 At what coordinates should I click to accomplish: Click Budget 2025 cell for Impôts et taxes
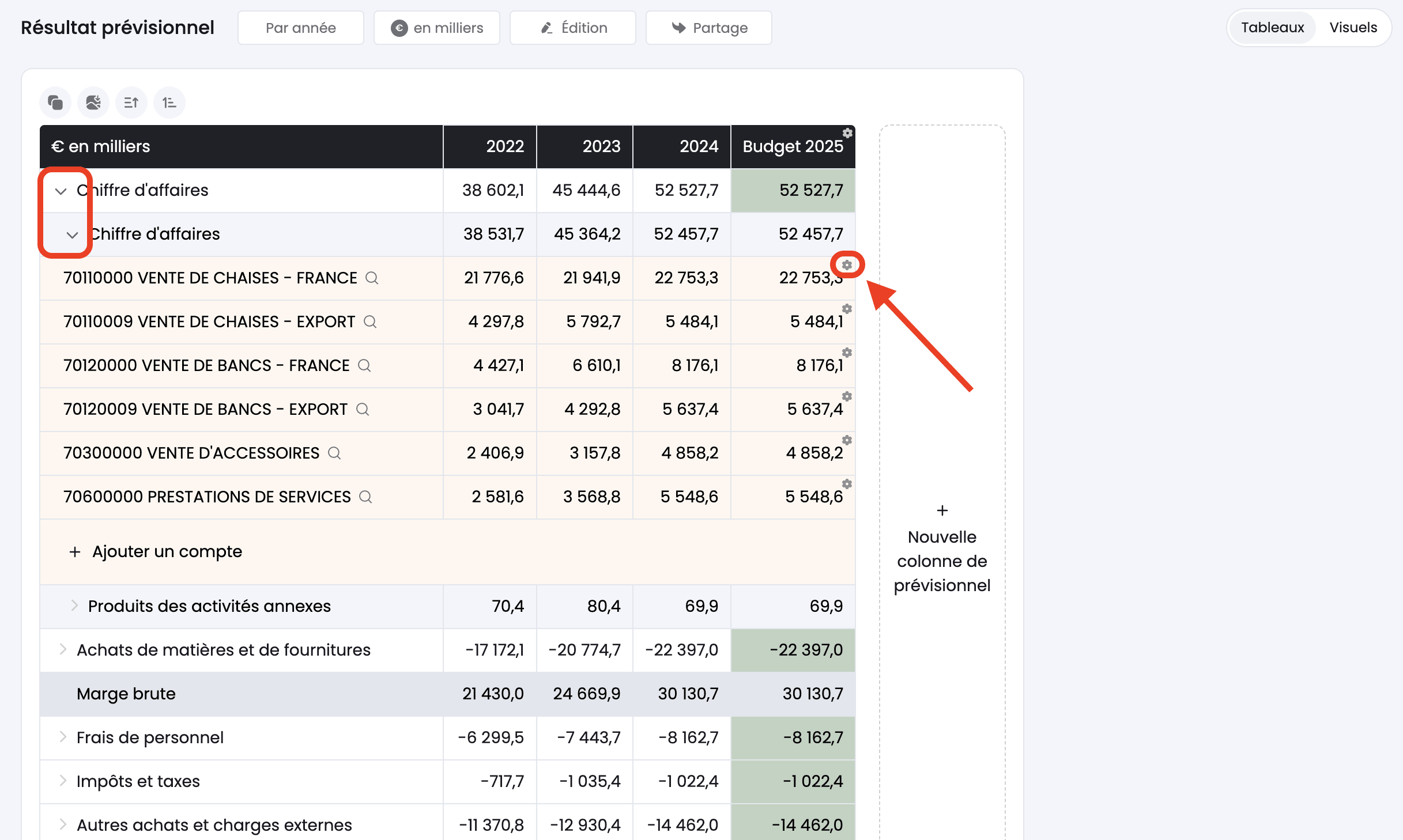tap(793, 781)
